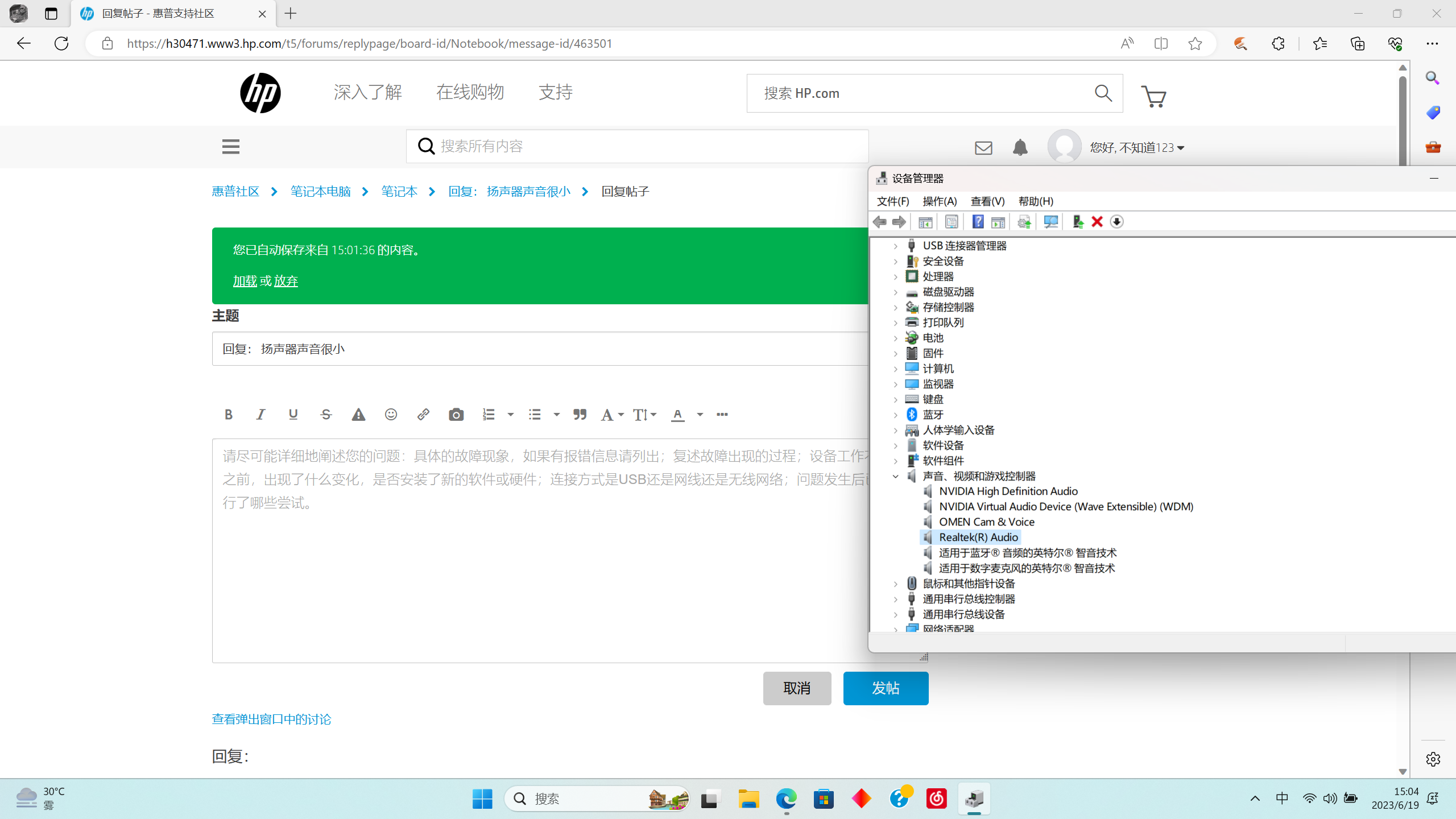This screenshot has width=1456, height=819.
Task: Click scan for hardware changes icon
Action: pyautogui.click(x=1050, y=222)
